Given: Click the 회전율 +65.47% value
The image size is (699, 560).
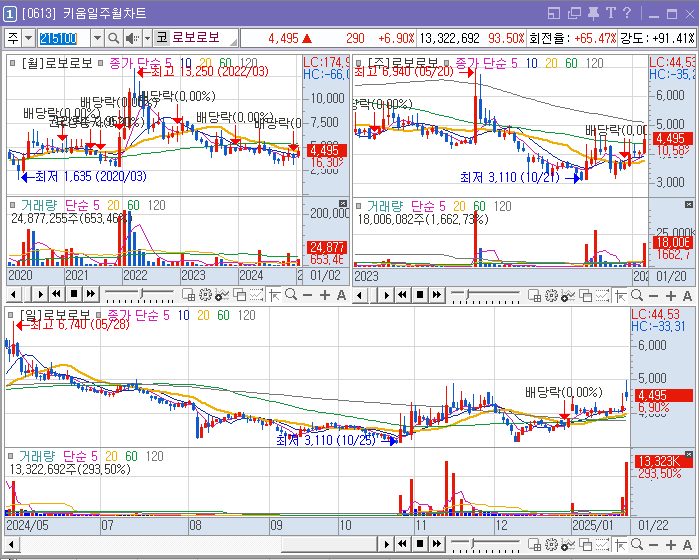Looking at the screenshot, I should (x=595, y=38).
